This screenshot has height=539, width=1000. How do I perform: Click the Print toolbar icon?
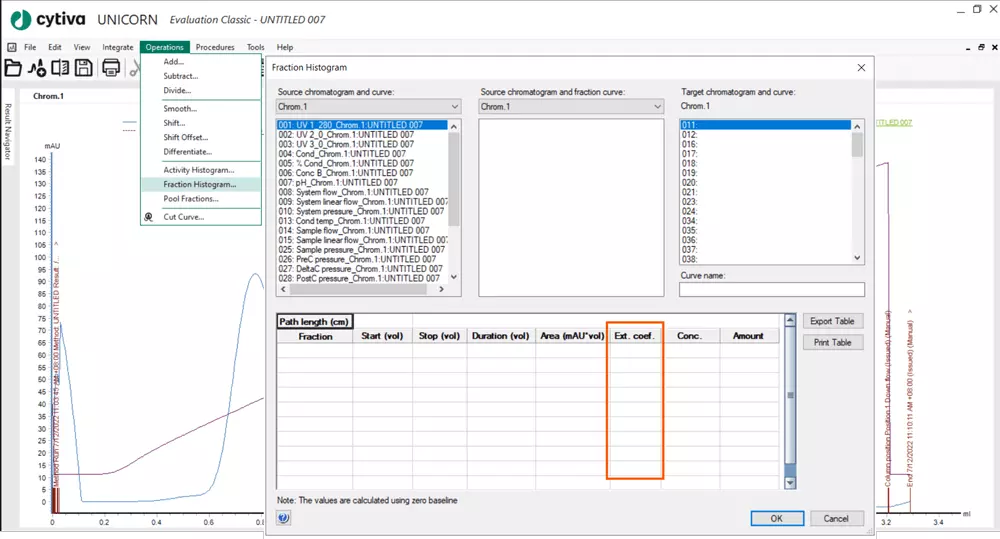(x=111, y=68)
